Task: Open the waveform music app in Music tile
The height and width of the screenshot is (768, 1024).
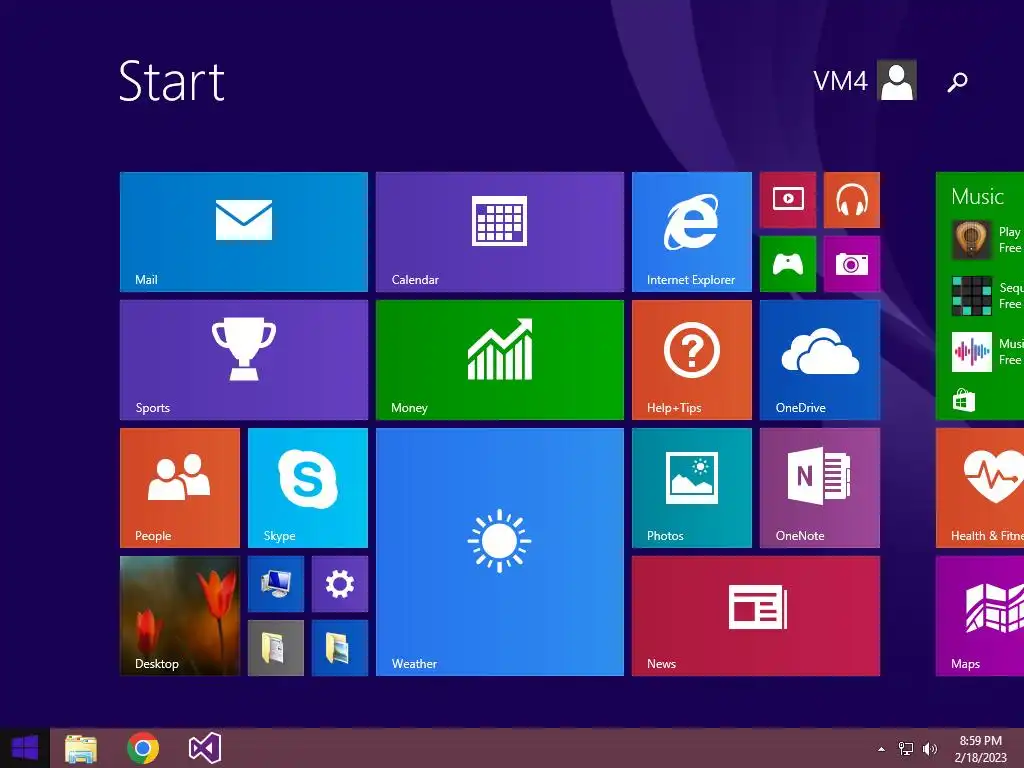Action: click(972, 352)
